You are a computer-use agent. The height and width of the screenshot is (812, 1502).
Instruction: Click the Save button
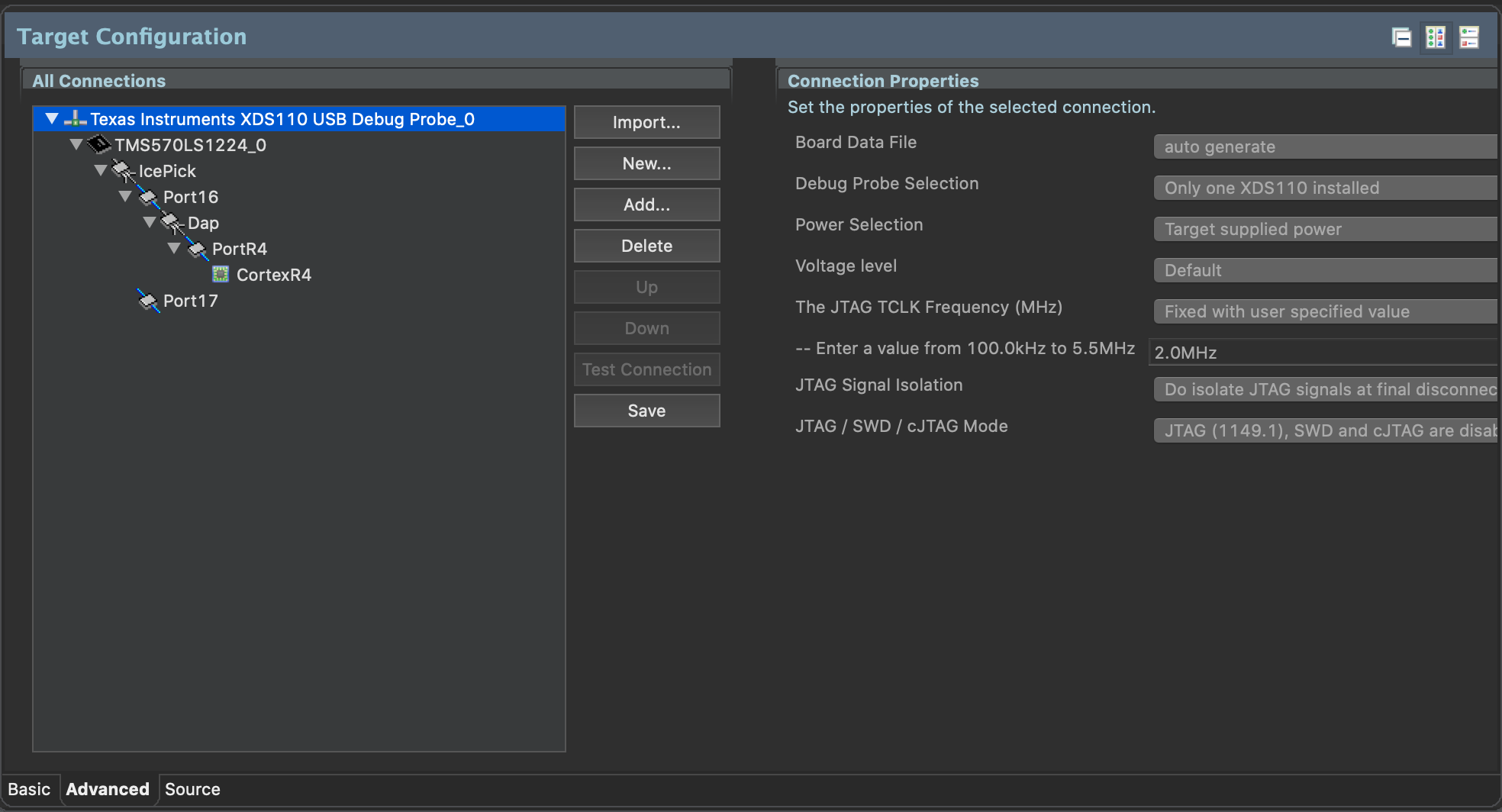tap(646, 411)
